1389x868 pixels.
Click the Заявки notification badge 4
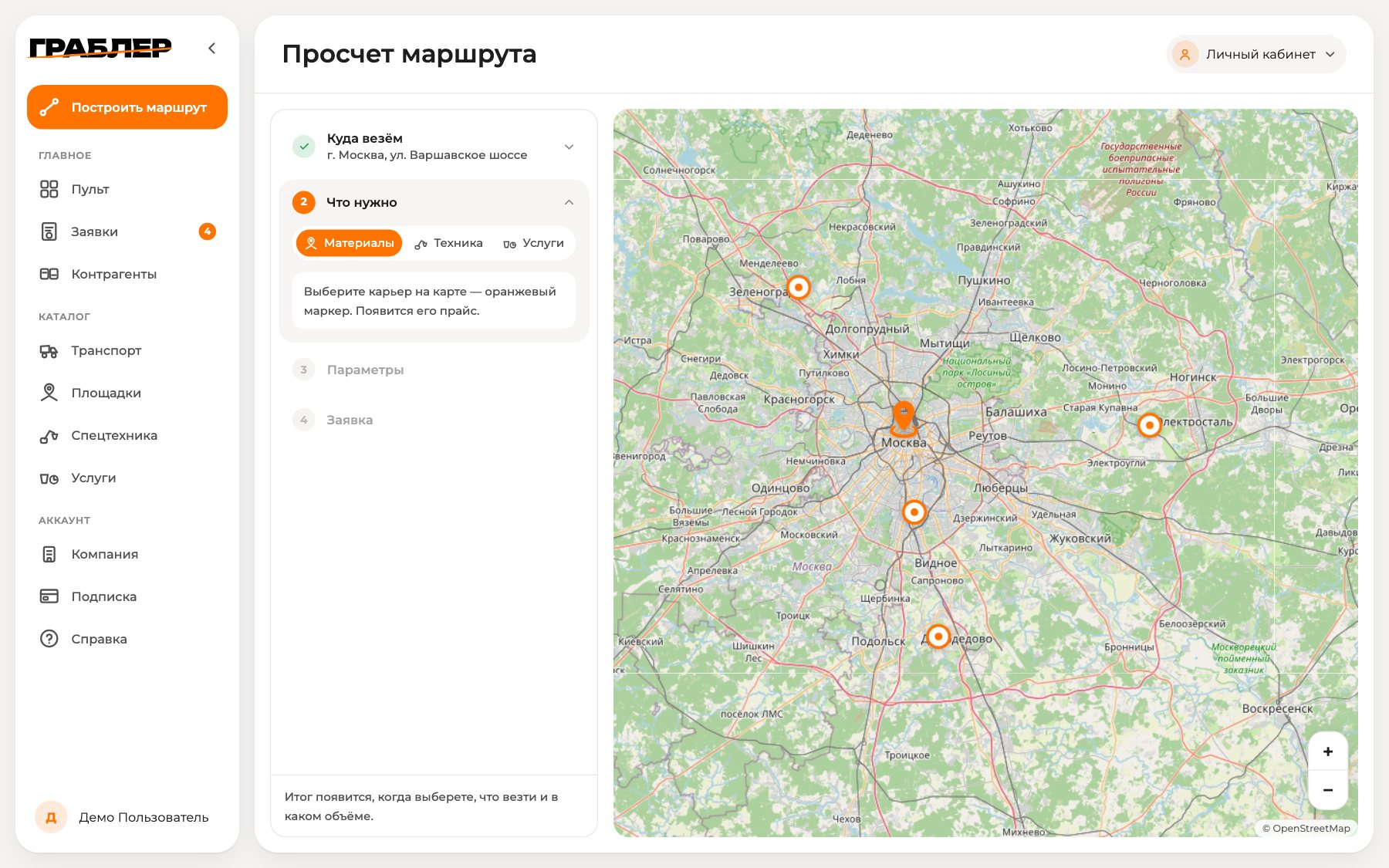pyautogui.click(x=207, y=231)
